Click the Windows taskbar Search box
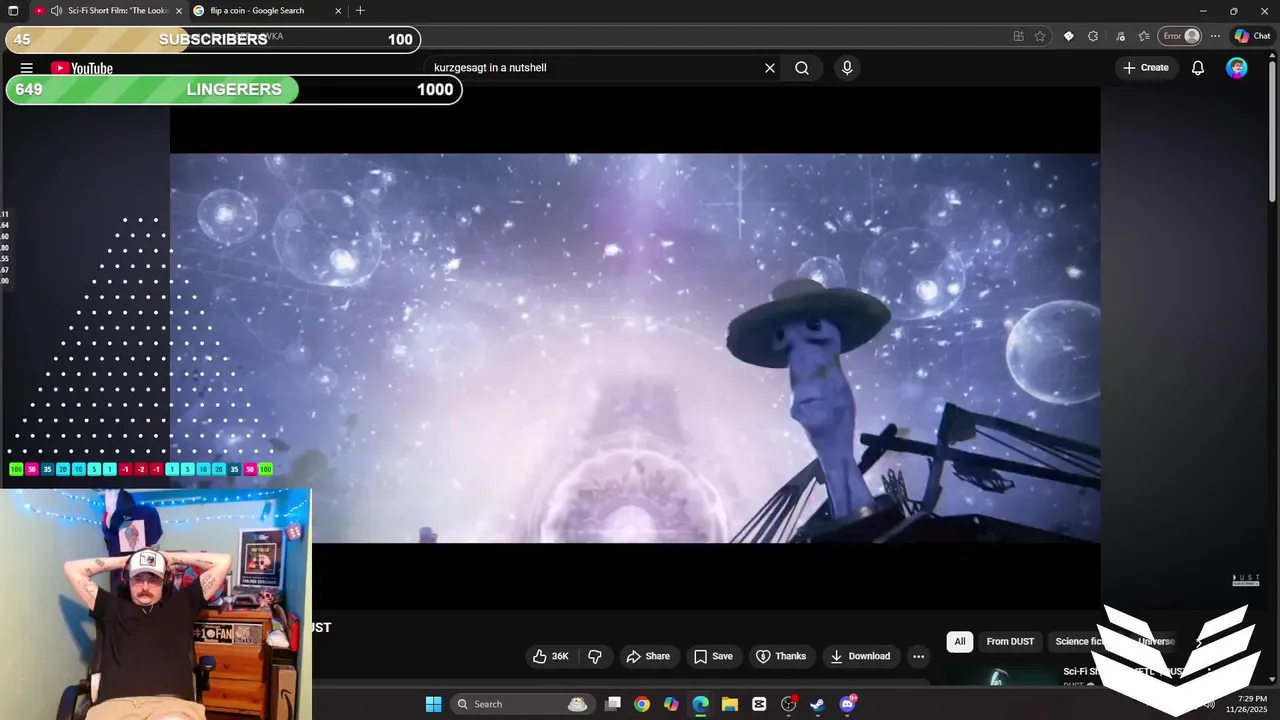Viewport: 1280px width, 720px height. 523,704
